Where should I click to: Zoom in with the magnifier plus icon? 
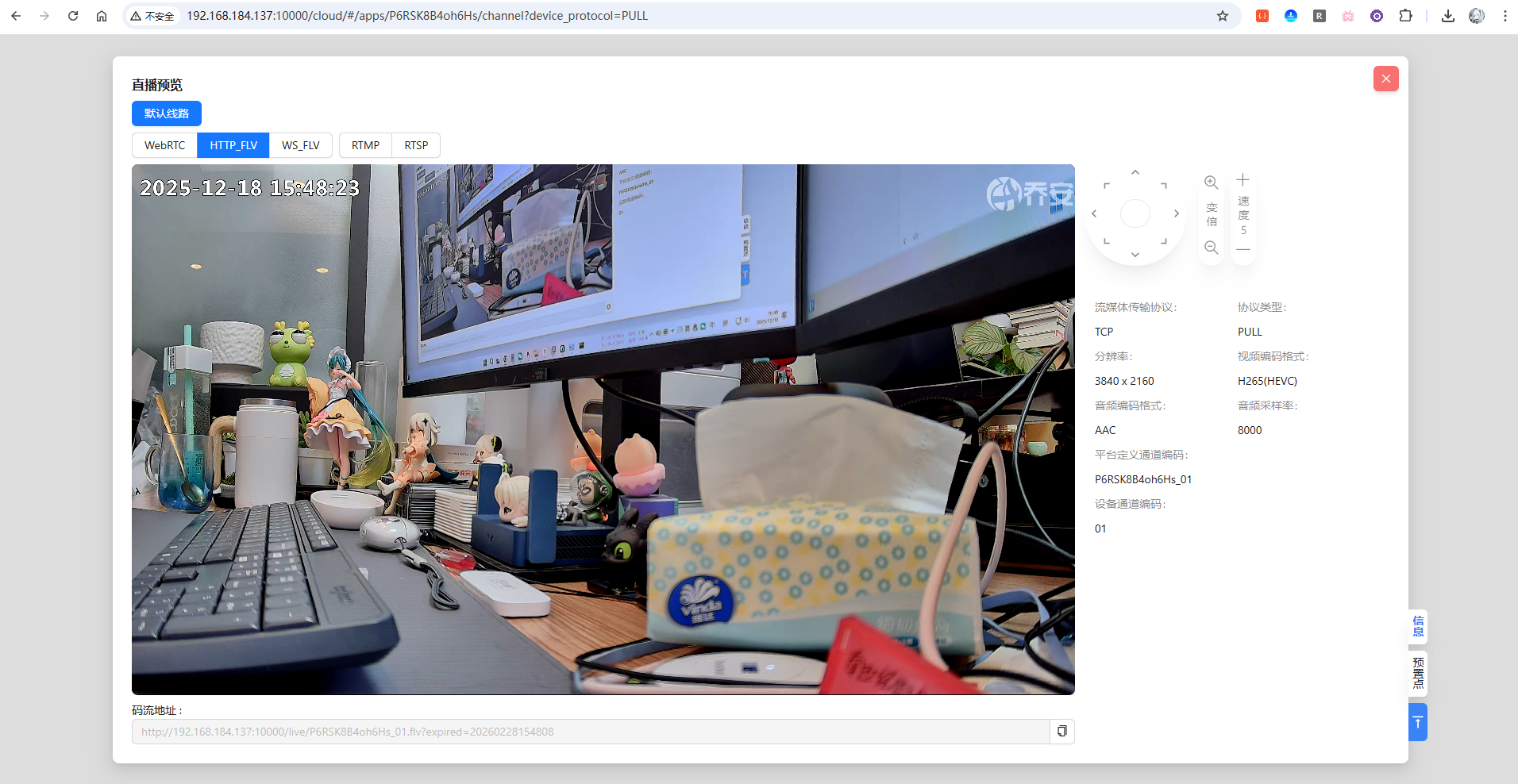click(x=1211, y=183)
